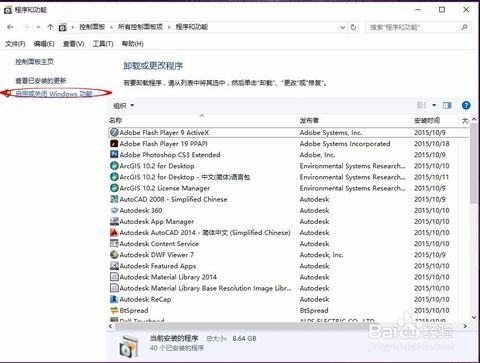Click vertical scrollbar down arrow
Screen dimensions: 480x363
point(474,317)
